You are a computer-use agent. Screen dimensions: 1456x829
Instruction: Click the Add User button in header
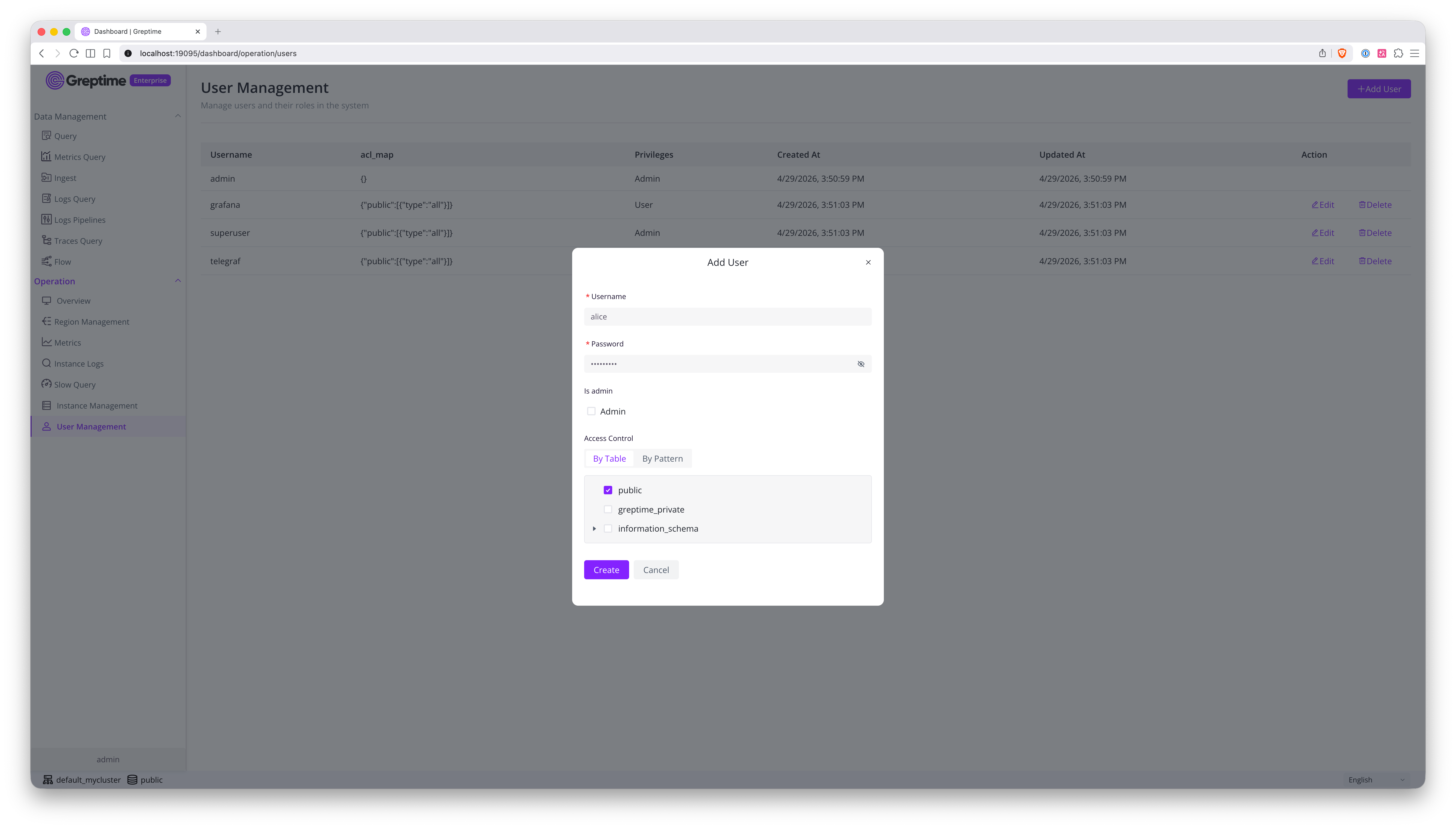pyautogui.click(x=1379, y=89)
